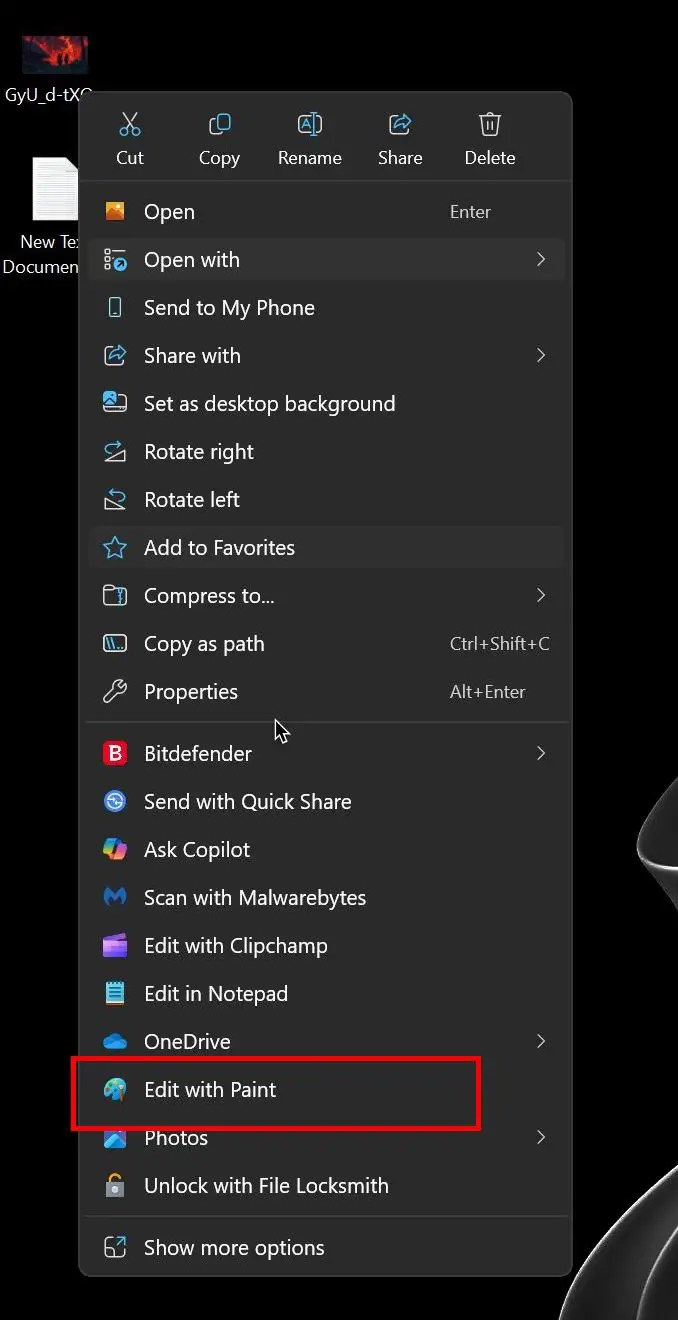The height and width of the screenshot is (1320, 678).
Task: Click the "Rotate left" label
Action: tap(192, 500)
